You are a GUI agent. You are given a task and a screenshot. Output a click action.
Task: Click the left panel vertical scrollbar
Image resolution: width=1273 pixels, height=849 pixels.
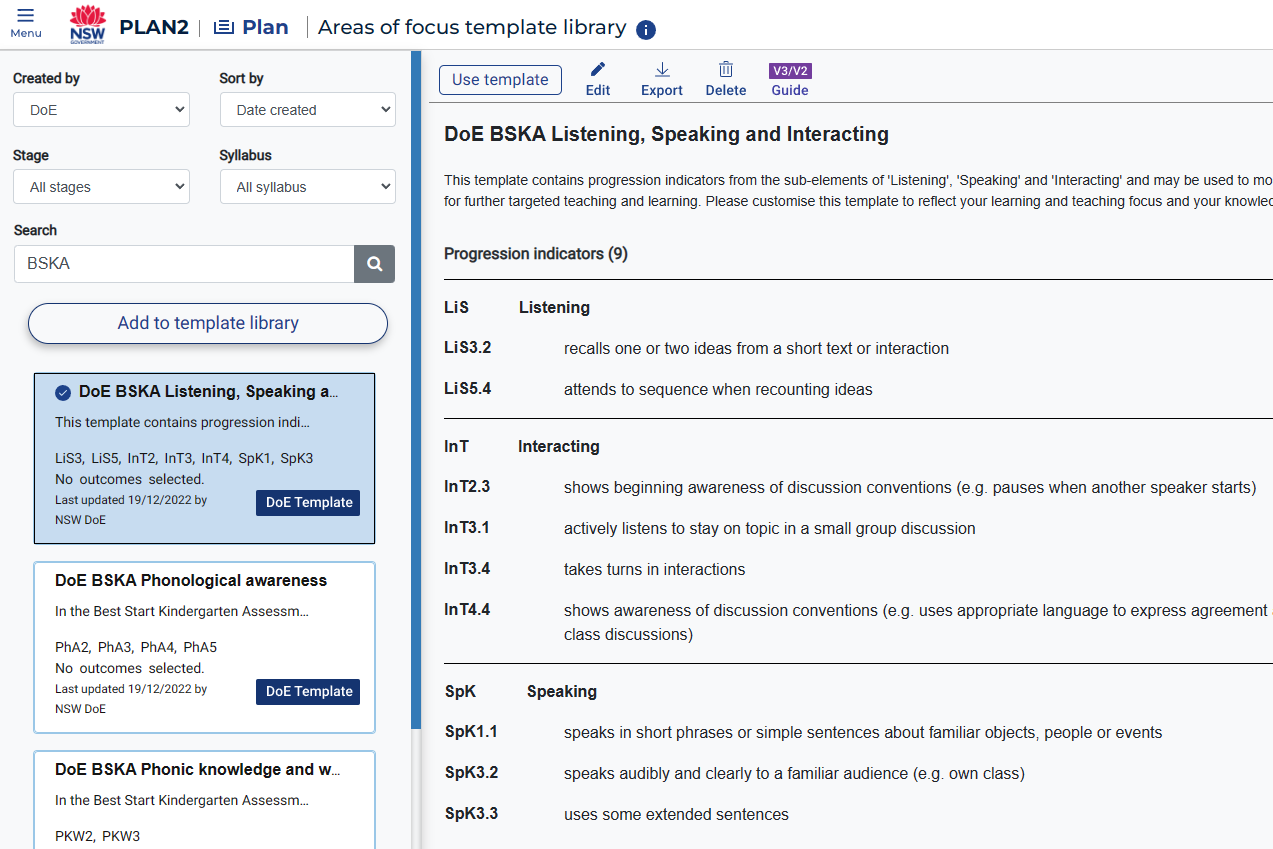(416, 390)
